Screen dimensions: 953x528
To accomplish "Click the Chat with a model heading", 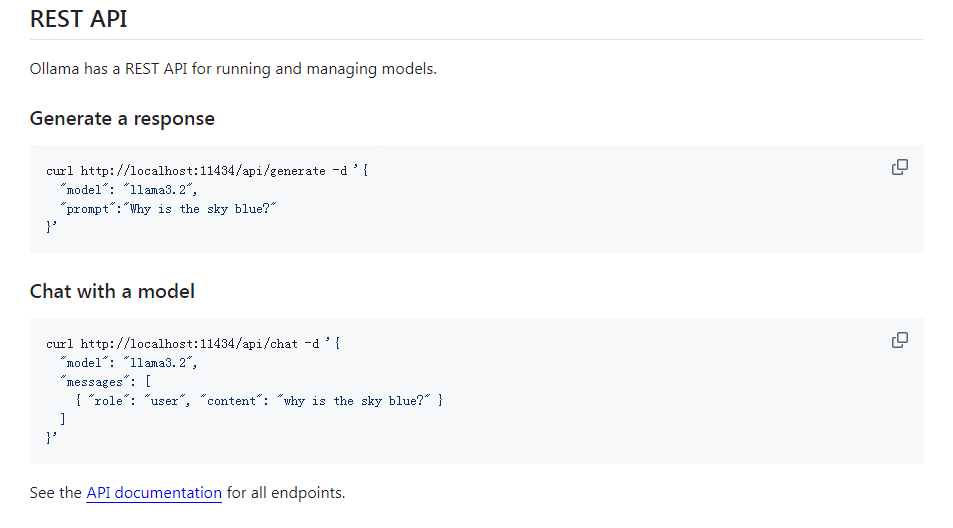I will (x=112, y=291).
